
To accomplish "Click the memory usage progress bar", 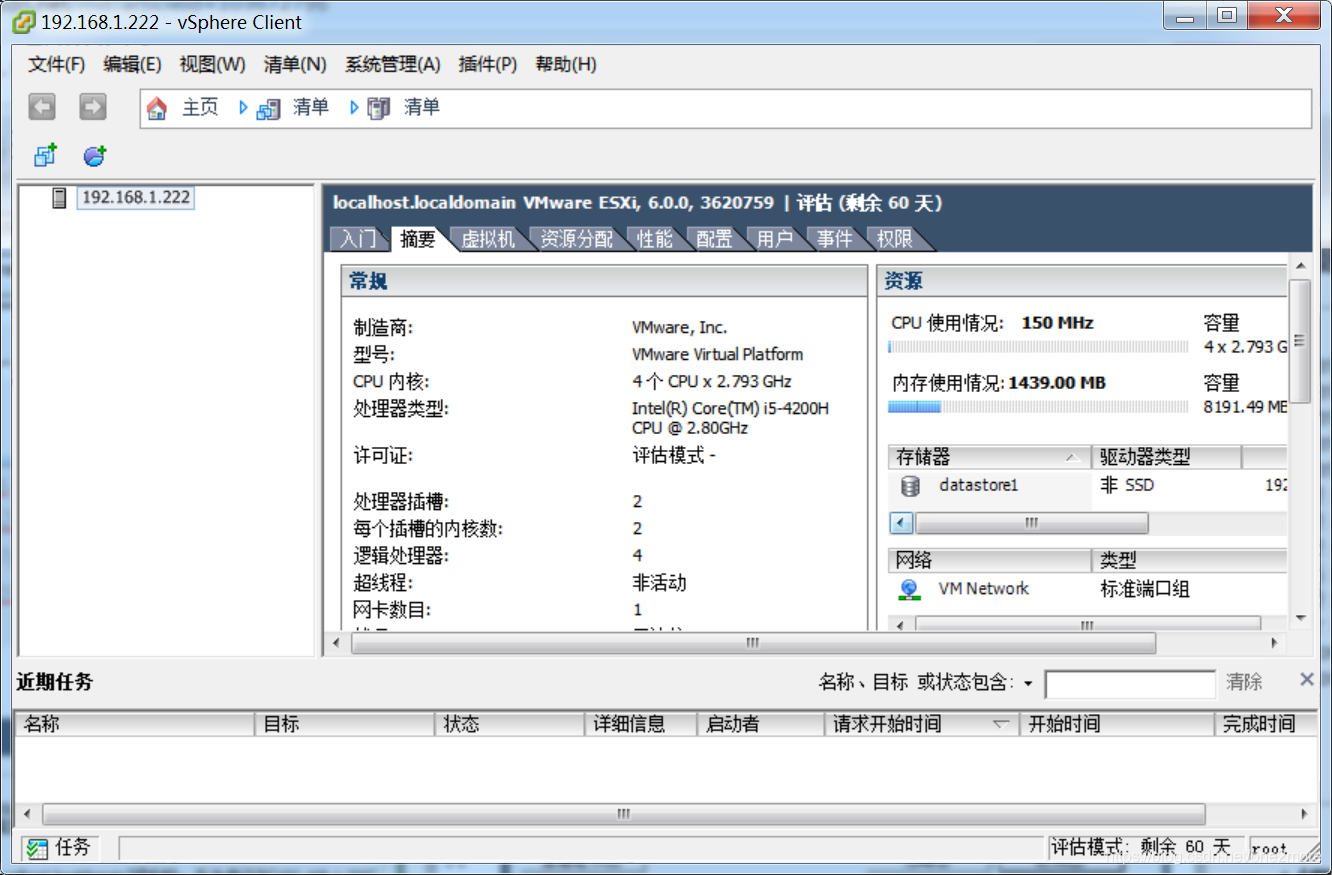I will tap(1038, 407).
